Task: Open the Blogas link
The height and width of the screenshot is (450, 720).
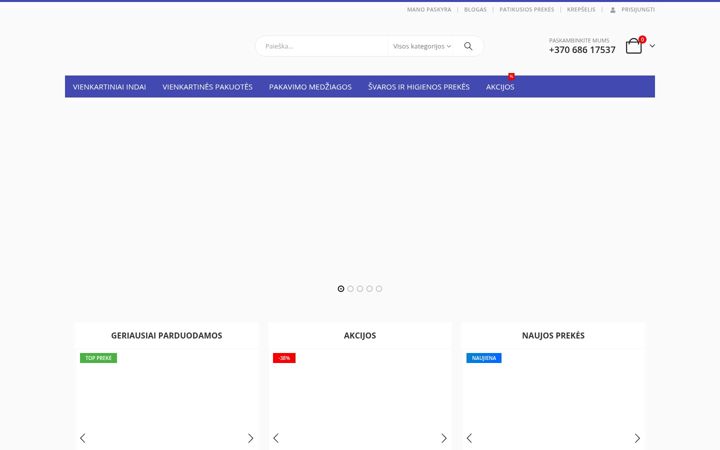Action: click(x=475, y=10)
